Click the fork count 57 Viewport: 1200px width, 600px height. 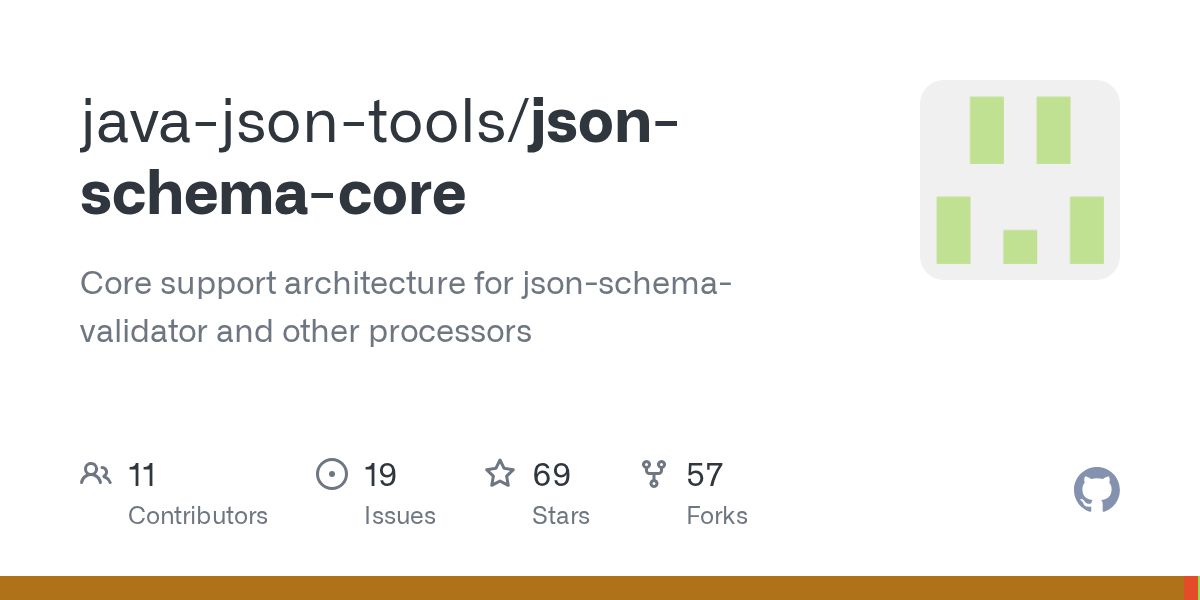point(704,474)
